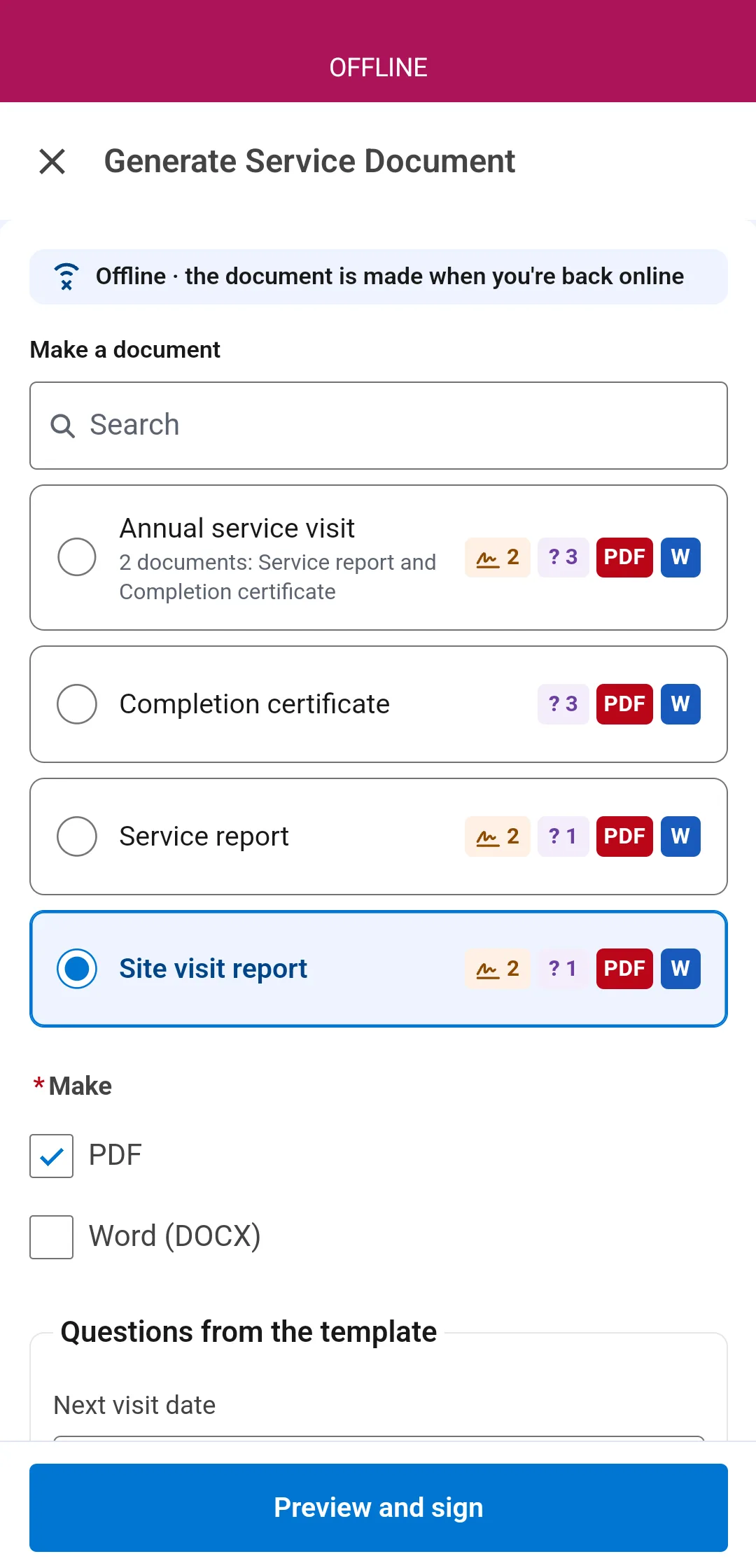Click the Next visit date field

coord(379,1438)
